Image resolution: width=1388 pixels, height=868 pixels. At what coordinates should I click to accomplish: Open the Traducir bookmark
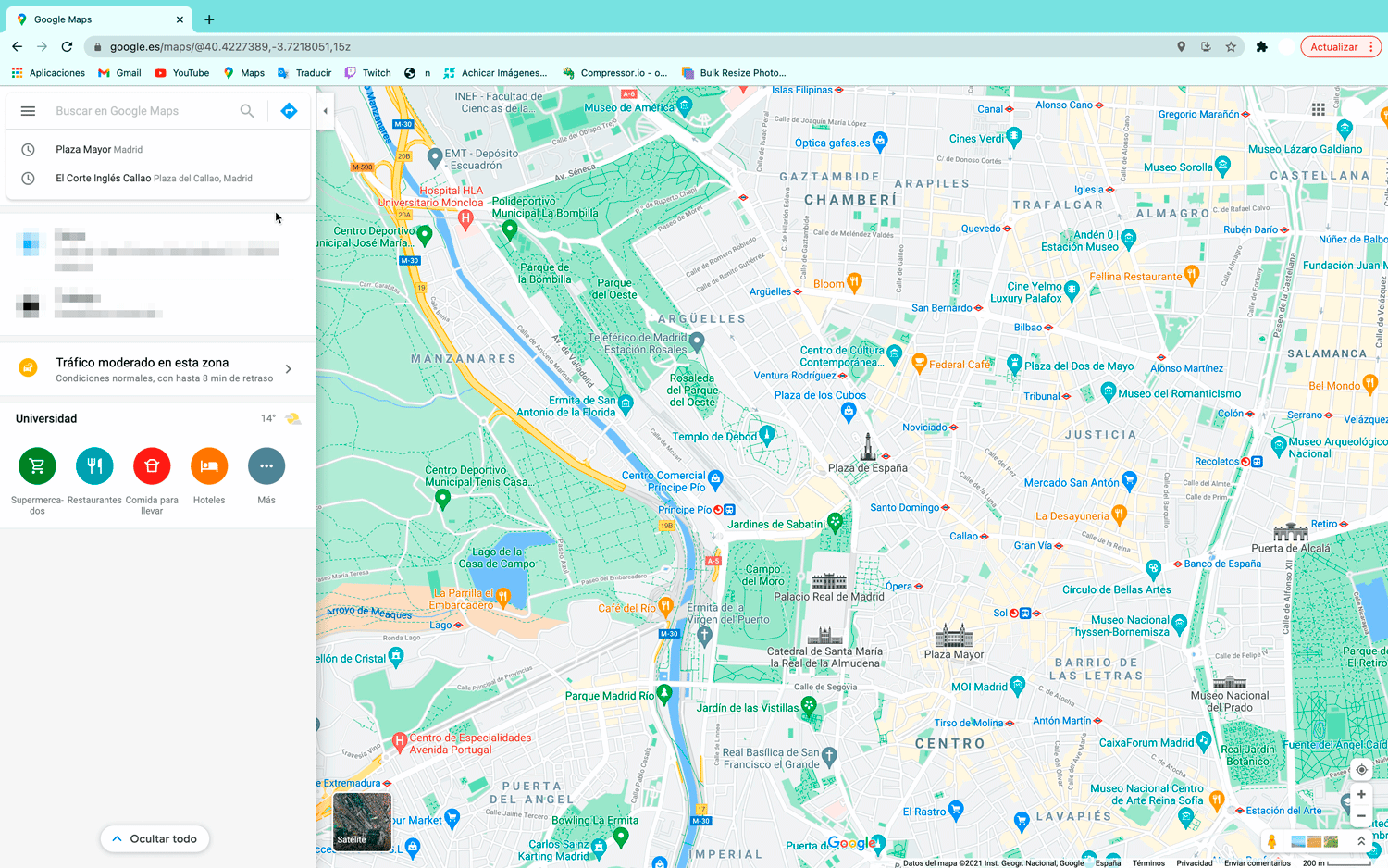(304, 73)
